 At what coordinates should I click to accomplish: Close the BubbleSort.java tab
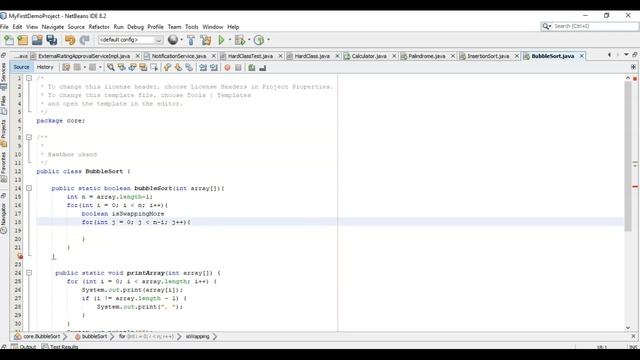pyautogui.click(x=582, y=56)
